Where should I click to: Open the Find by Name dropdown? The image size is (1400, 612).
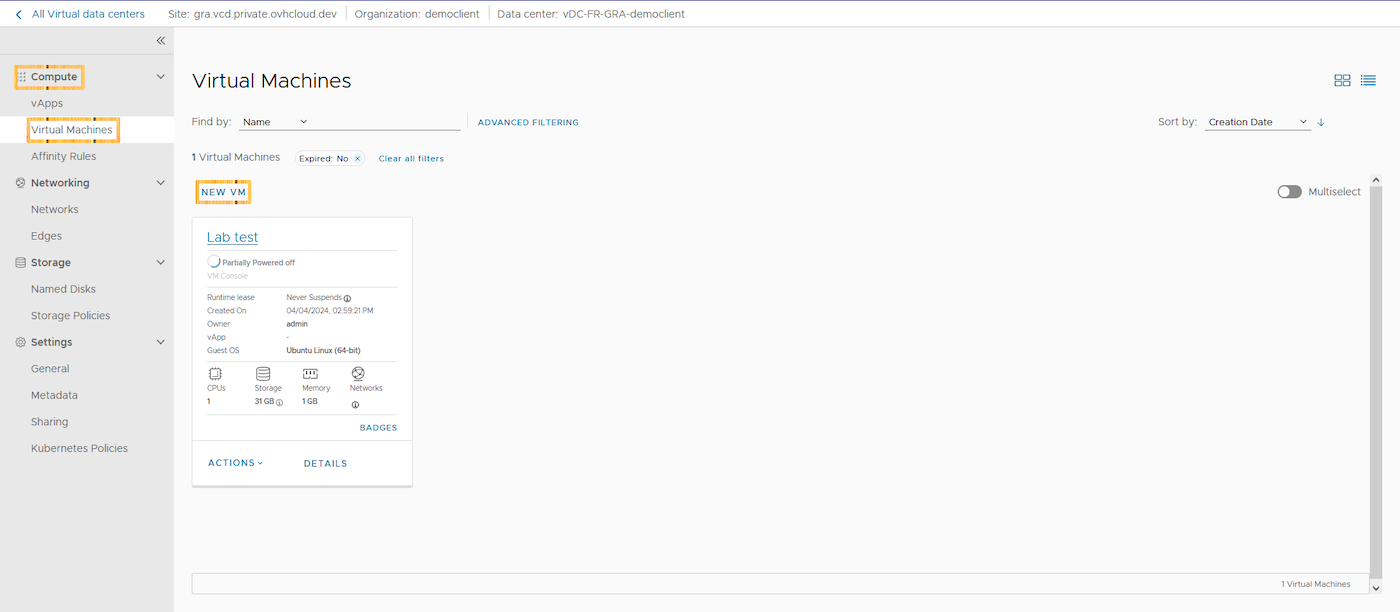coord(274,121)
